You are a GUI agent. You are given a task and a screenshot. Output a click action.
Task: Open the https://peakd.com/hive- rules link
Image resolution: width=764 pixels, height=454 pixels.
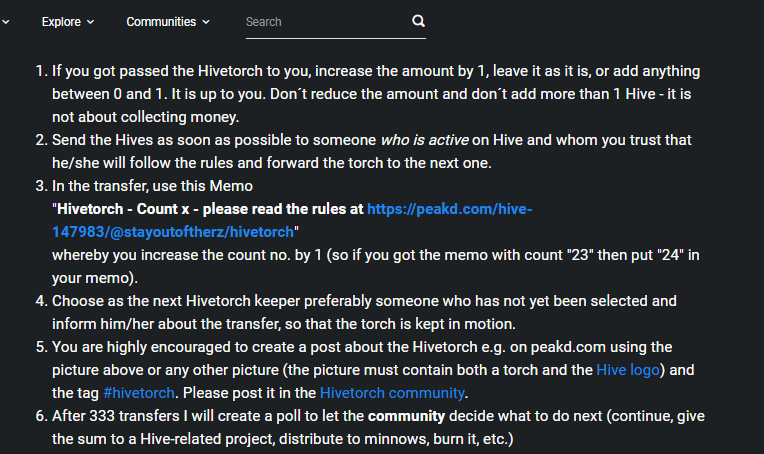pos(449,209)
